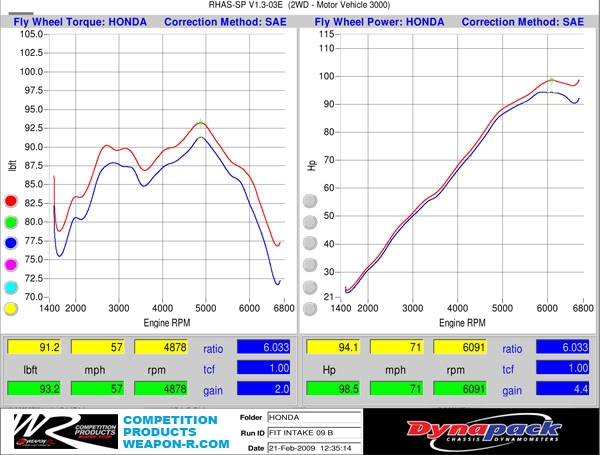Select the green 93.2 lbft torque value
The image size is (600, 455).
[x=34, y=389]
